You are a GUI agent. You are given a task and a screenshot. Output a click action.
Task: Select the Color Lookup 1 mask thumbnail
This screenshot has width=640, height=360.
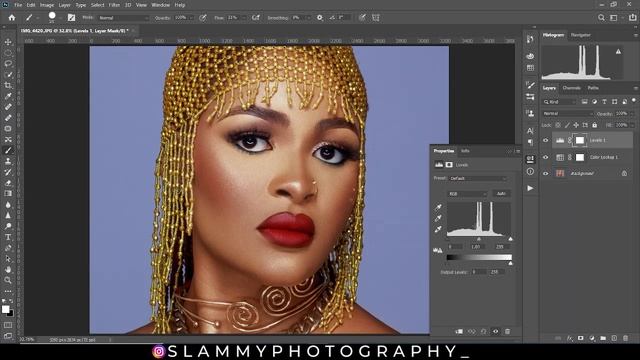coord(580,157)
